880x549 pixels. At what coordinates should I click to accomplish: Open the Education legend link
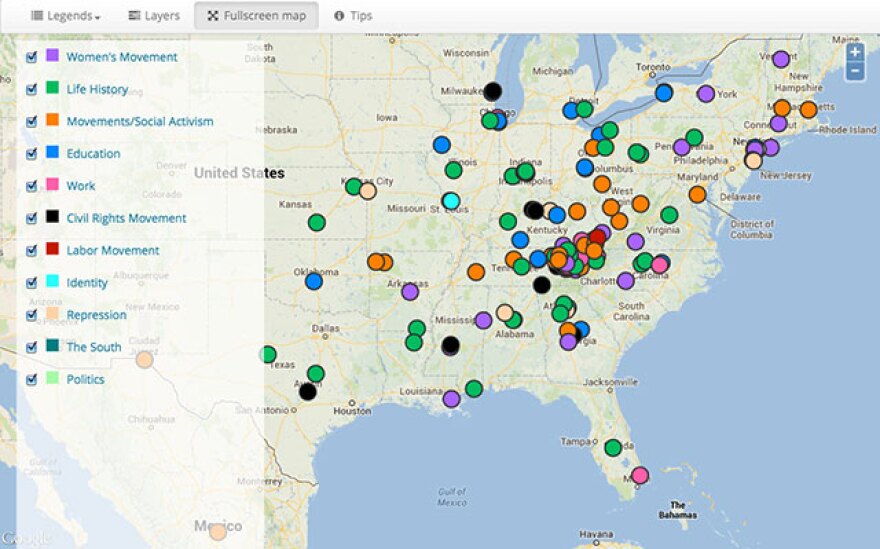[x=93, y=154]
